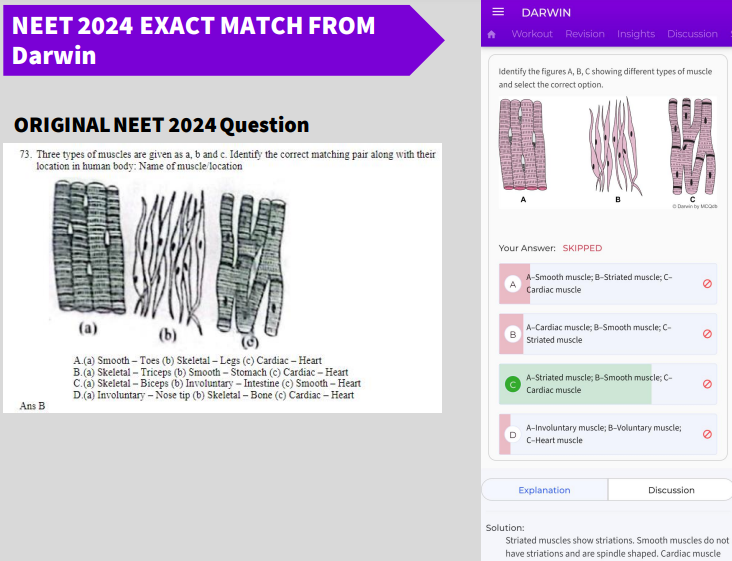Open Discussion in the top navigation

tap(692, 34)
